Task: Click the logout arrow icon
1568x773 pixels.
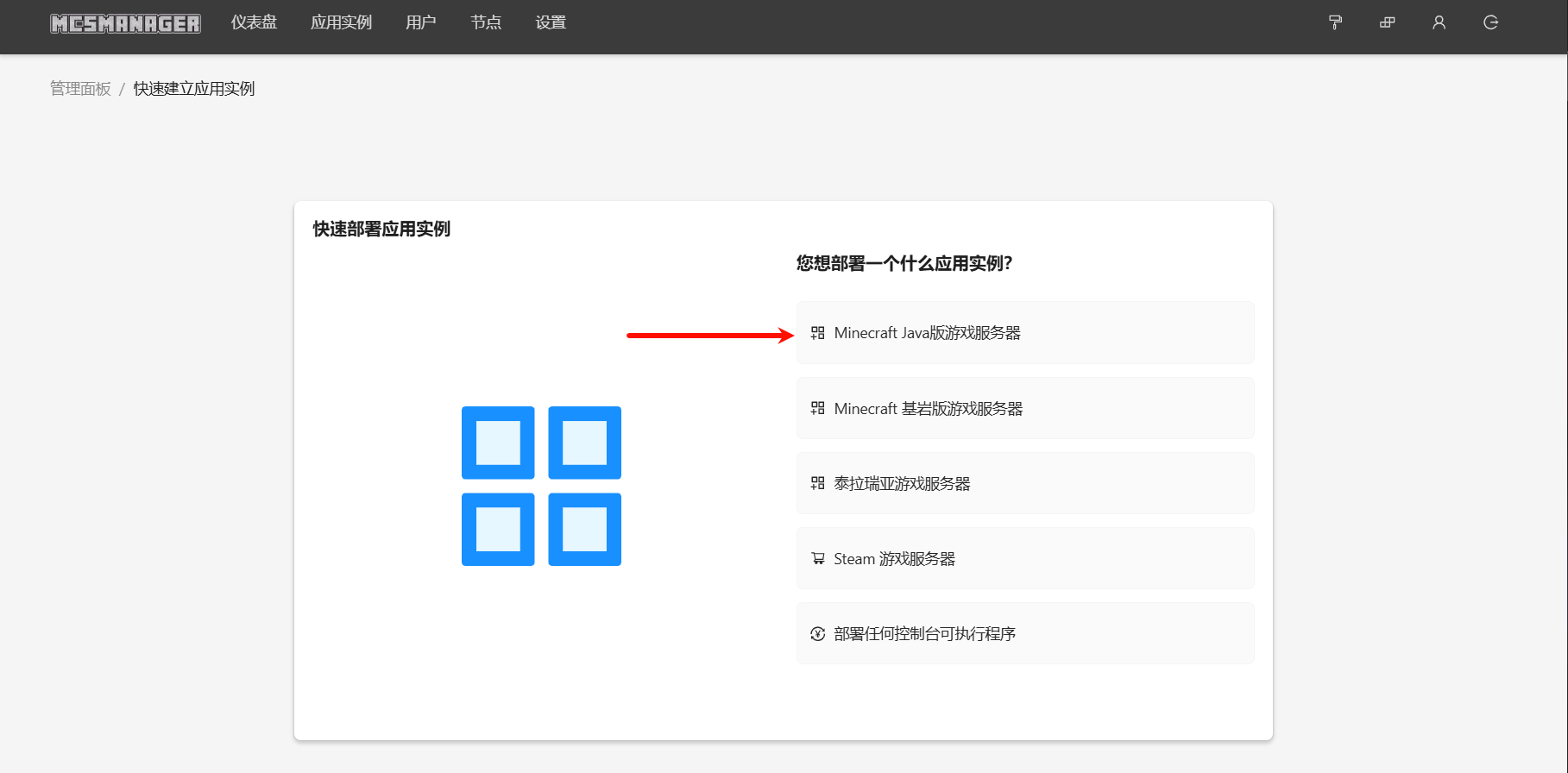Action: pyautogui.click(x=1490, y=22)
